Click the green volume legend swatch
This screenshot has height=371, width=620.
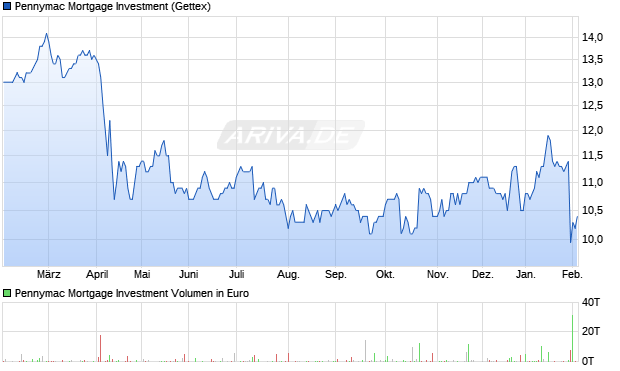tap(7, 293)
